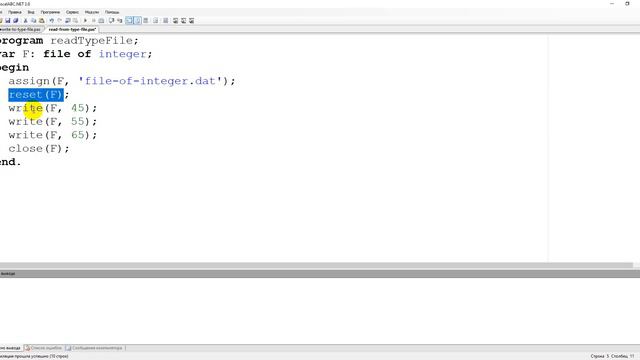The image size is (640, 360).
Task: Save the file with the floppy icon
Action: [x=7, y=20]
